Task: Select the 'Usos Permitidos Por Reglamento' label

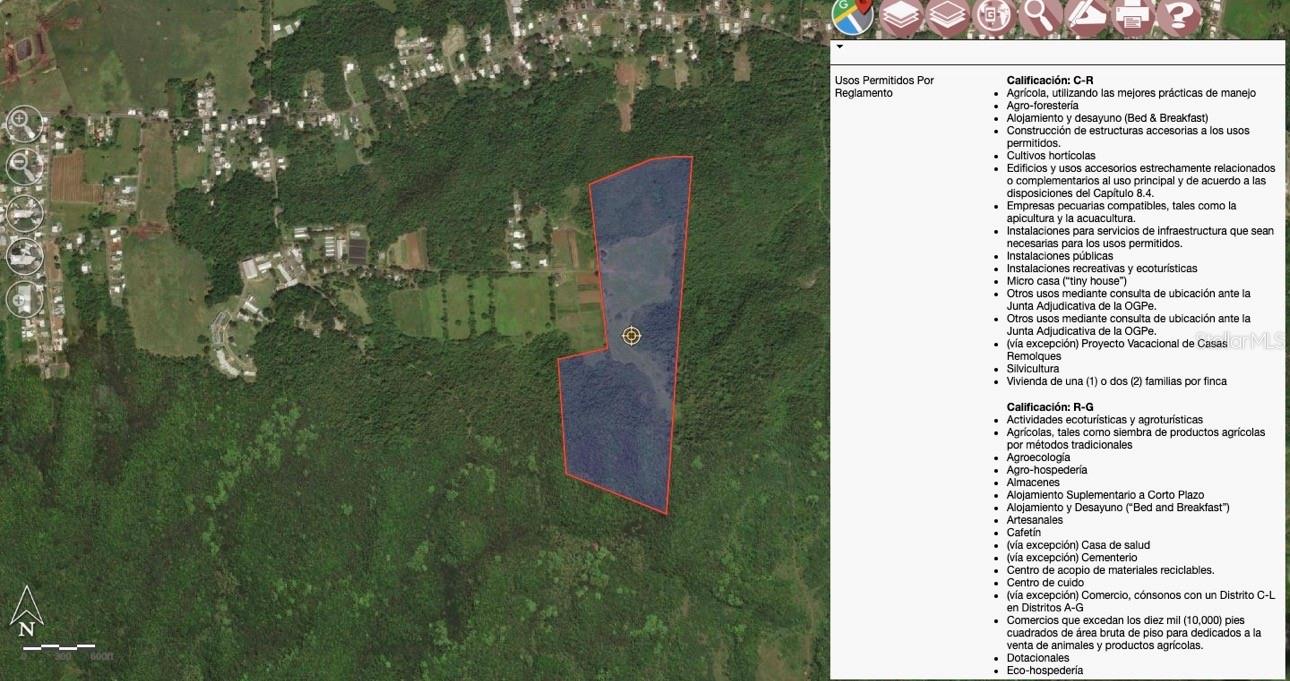Action: 884,86
